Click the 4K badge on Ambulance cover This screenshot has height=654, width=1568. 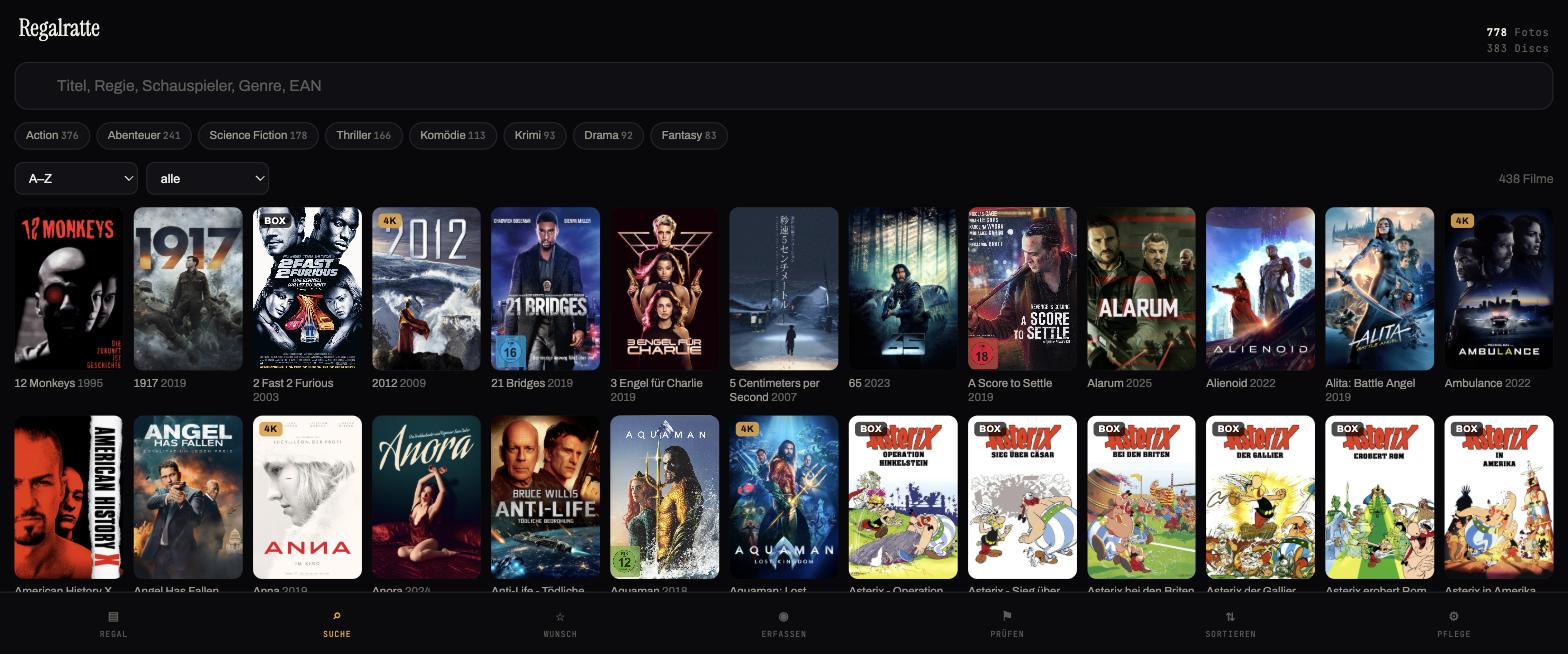point(1462,221)
